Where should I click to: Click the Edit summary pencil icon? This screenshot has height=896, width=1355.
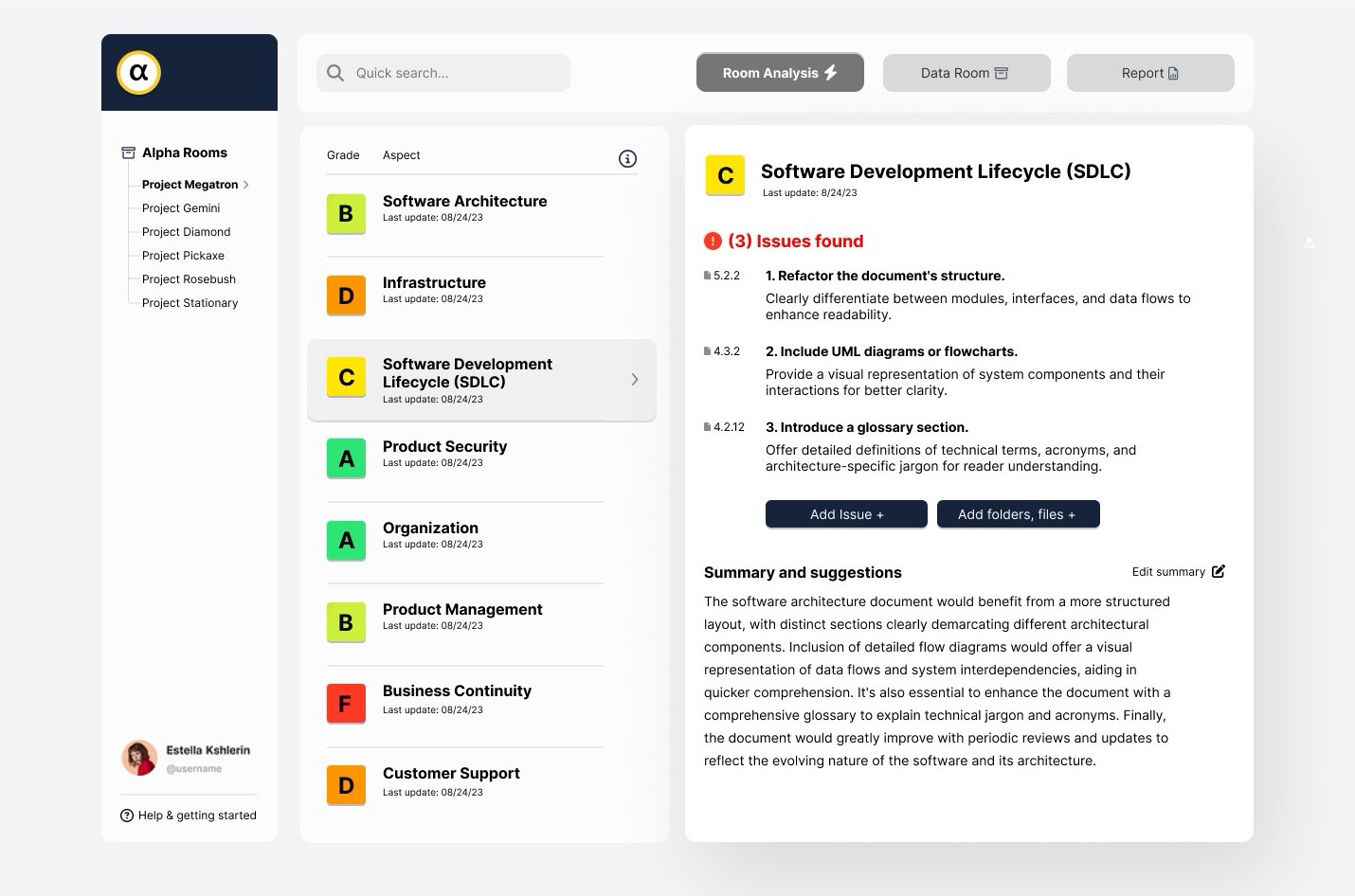pyautogui.click(x=1219, y=571)
